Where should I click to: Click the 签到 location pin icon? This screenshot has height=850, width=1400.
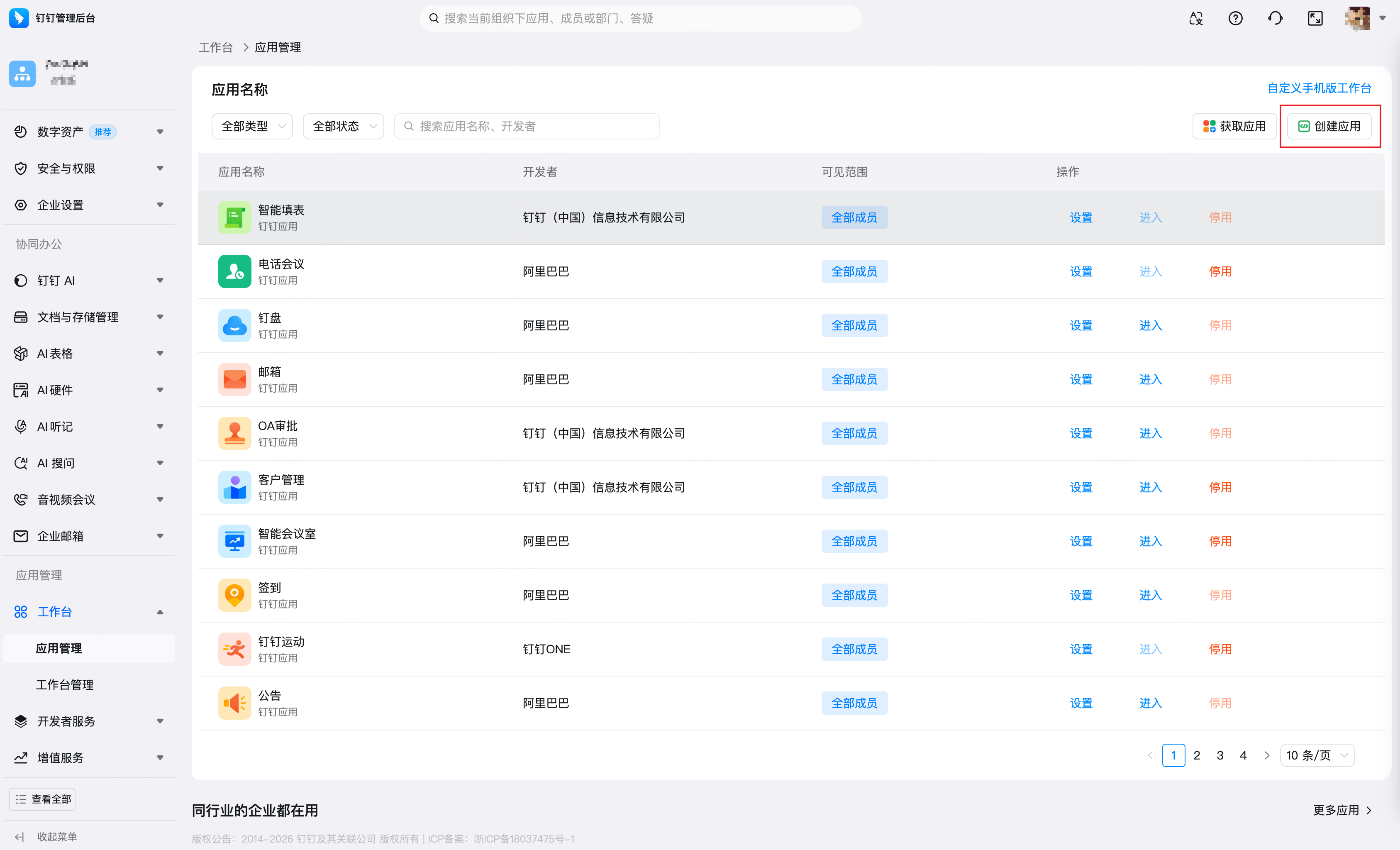pos(234,596)
